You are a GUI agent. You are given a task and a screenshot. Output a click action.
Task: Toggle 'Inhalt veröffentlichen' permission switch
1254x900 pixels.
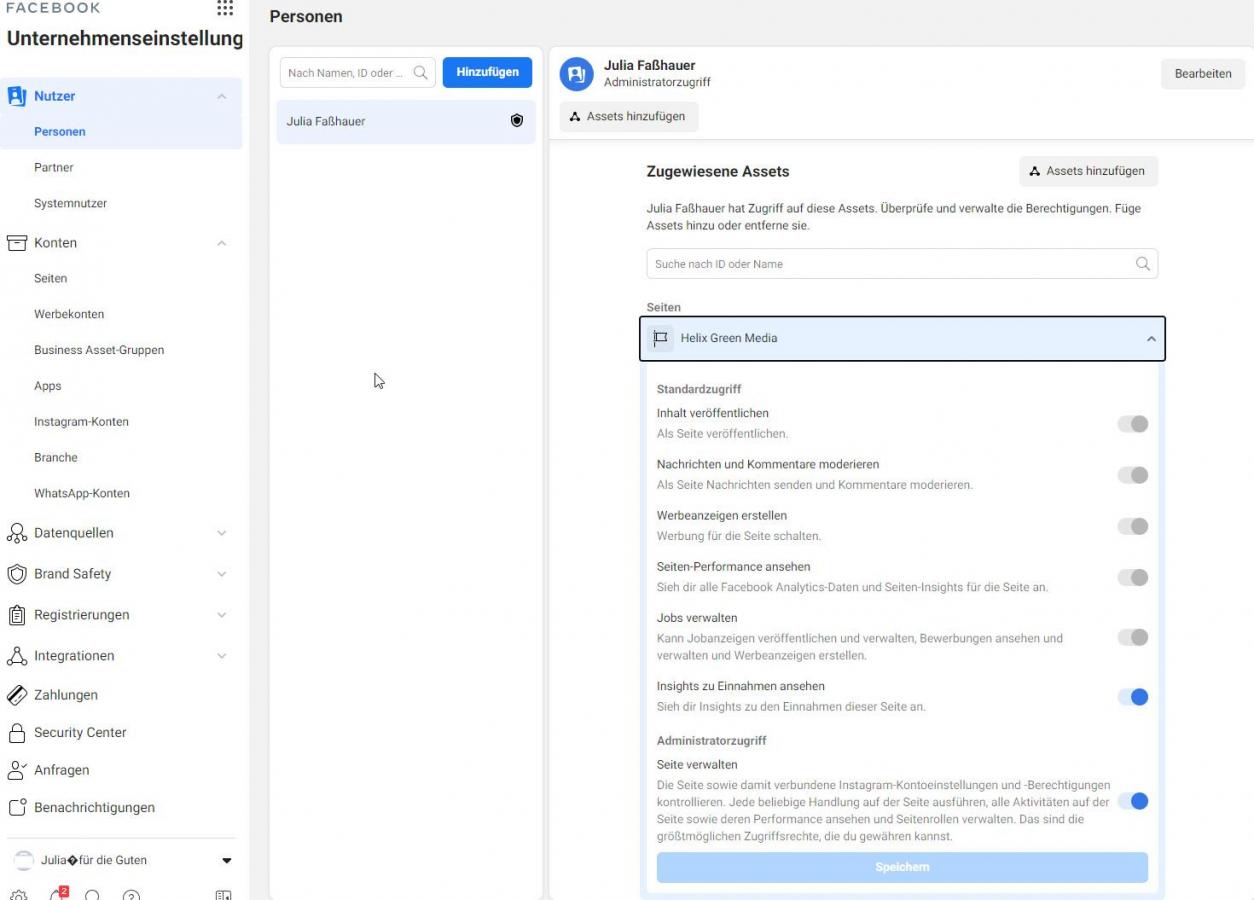(x=1132, y=424)
